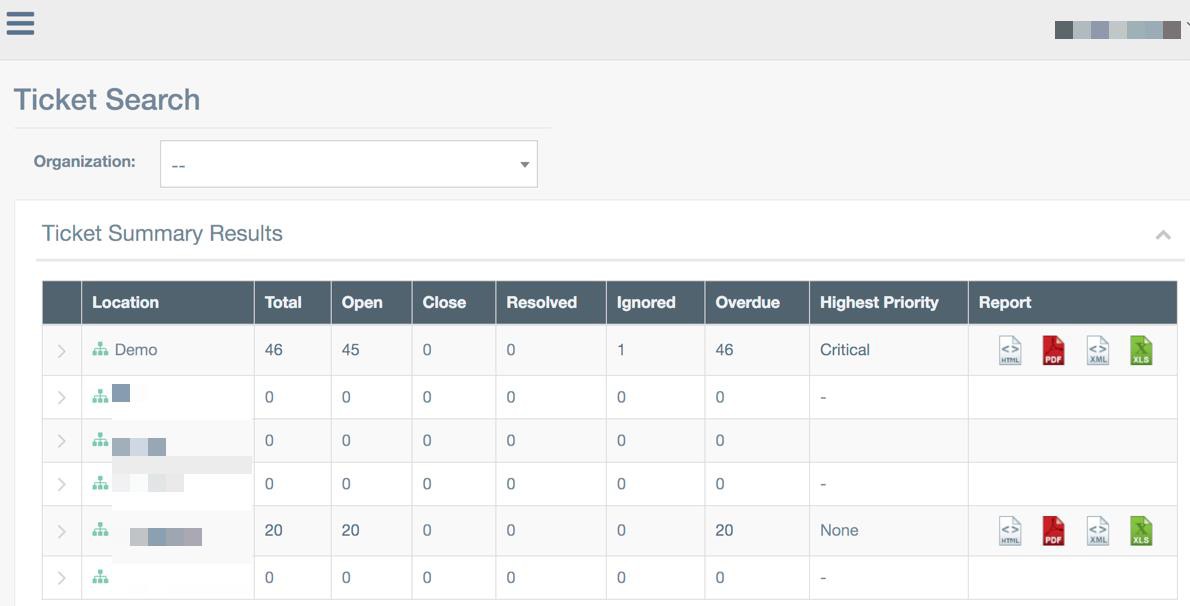Viewport: 1190px width, 606px height.
Task: Sort table by Location column header
Action: click(x=125, y=302)
